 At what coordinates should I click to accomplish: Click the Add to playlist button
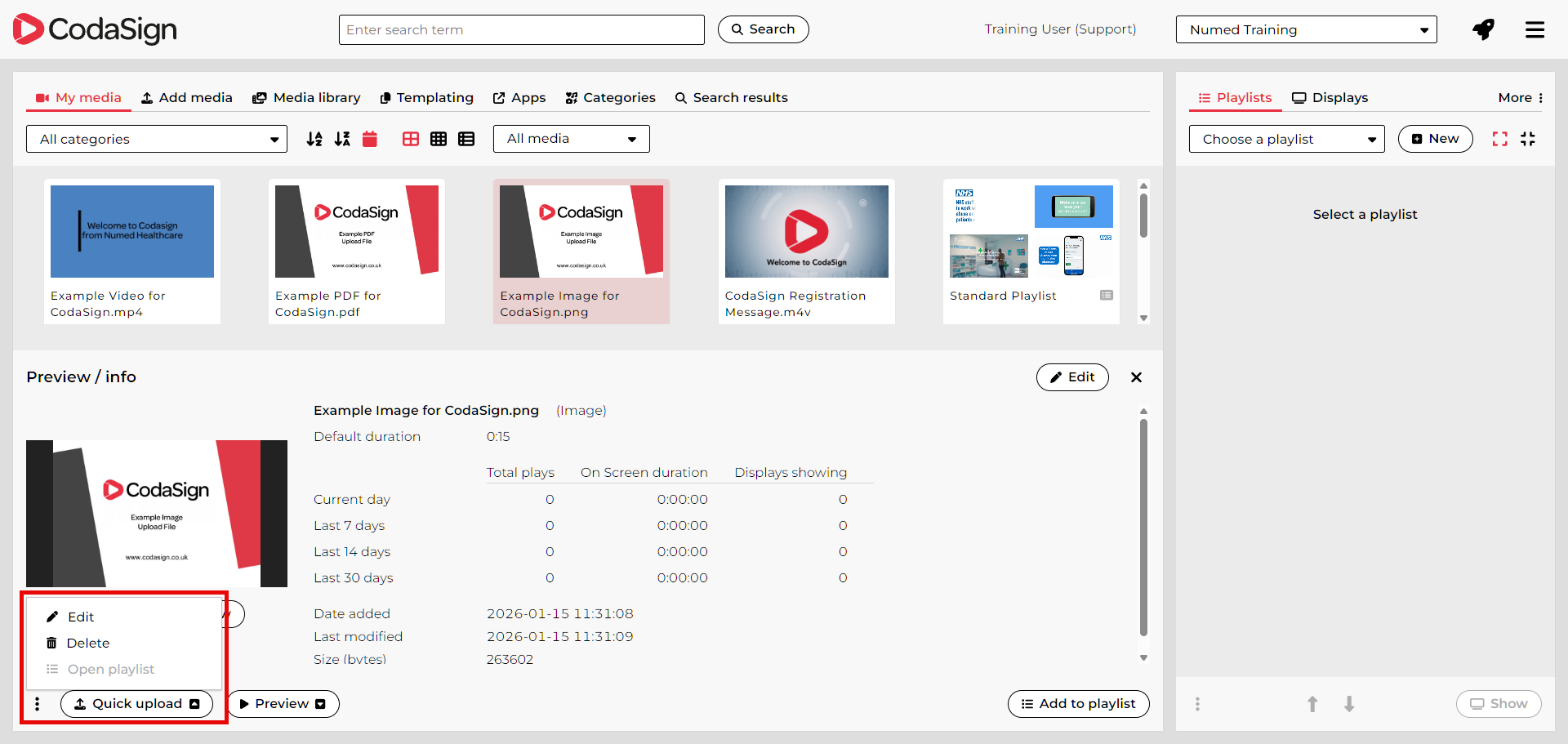(x=1078, y=704)
